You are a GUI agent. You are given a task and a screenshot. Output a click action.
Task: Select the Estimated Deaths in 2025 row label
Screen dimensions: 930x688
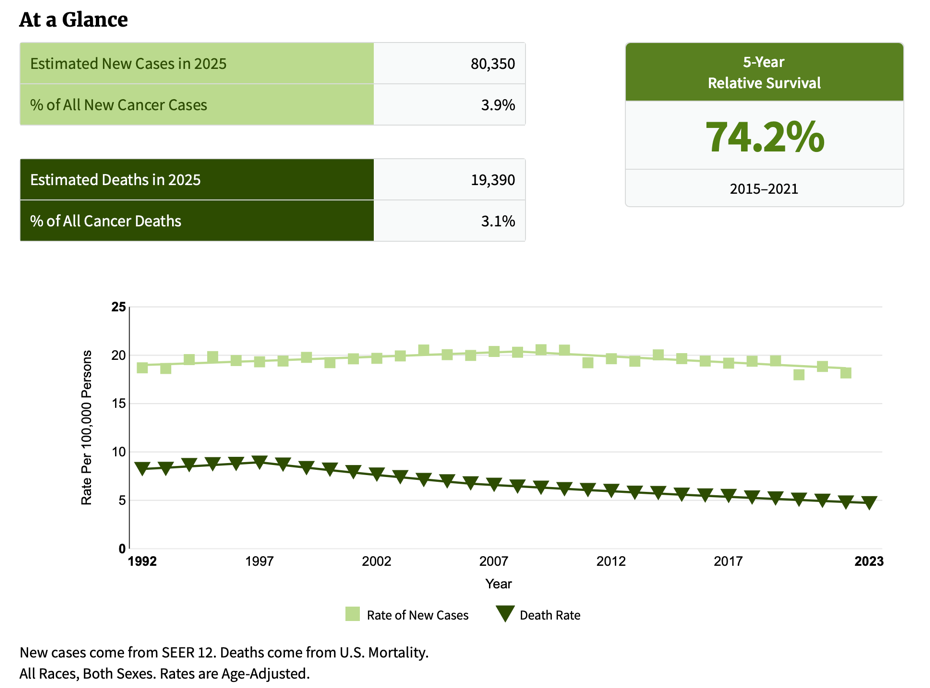point(115,180)
